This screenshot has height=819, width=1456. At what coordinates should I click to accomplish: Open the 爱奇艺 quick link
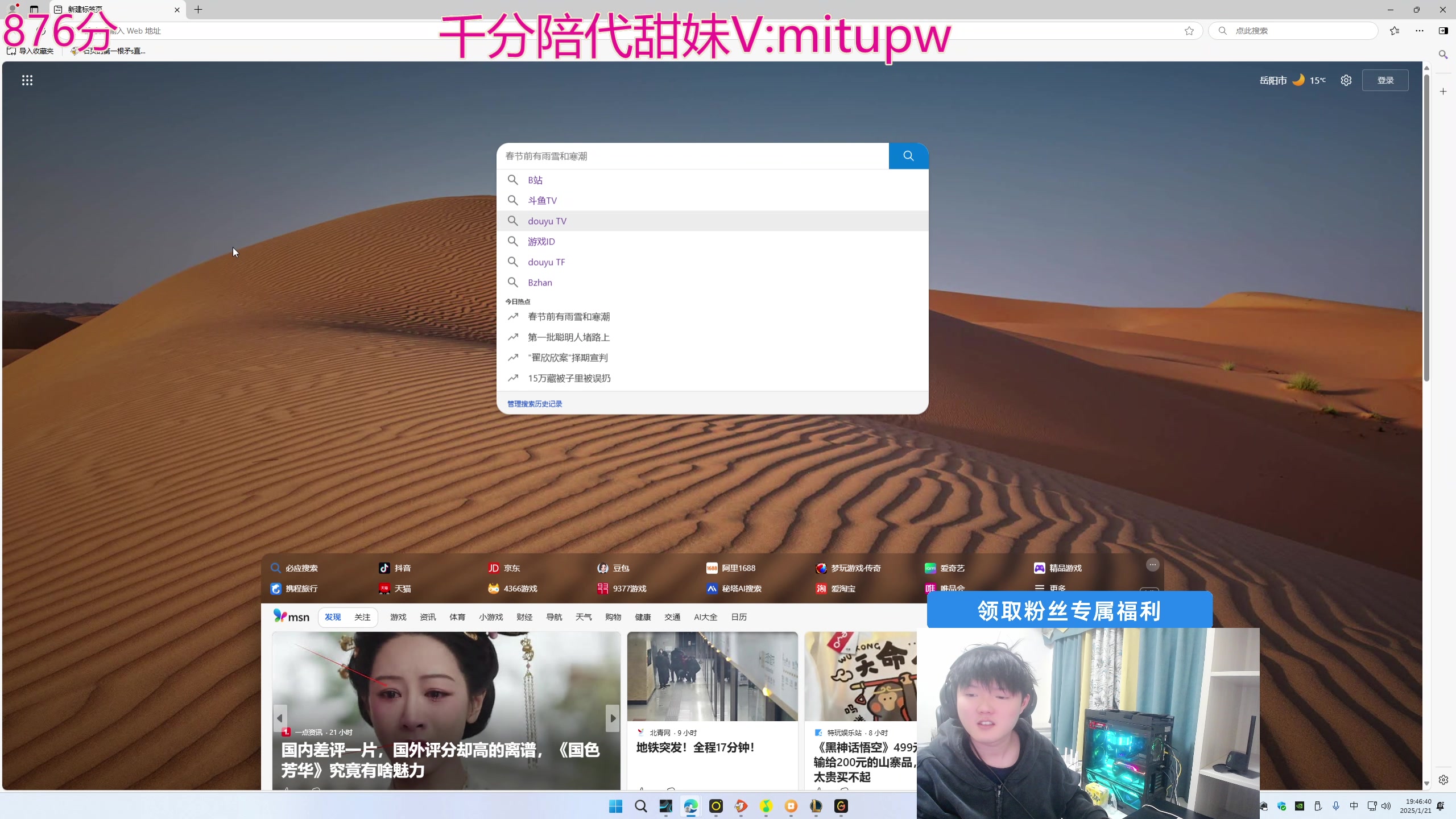(x=945, y=568)
